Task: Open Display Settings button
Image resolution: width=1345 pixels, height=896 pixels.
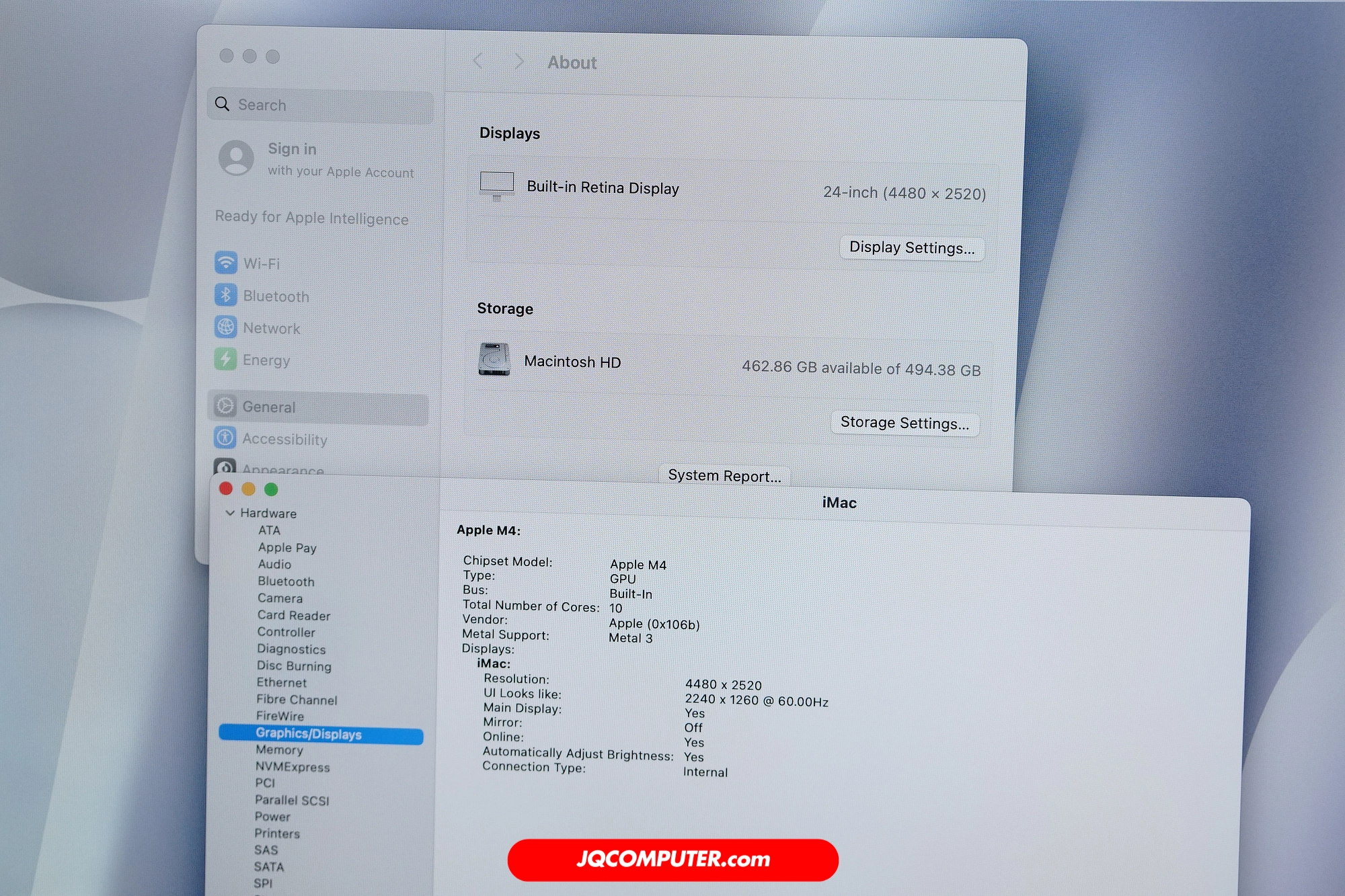Action: coord(911,248)
